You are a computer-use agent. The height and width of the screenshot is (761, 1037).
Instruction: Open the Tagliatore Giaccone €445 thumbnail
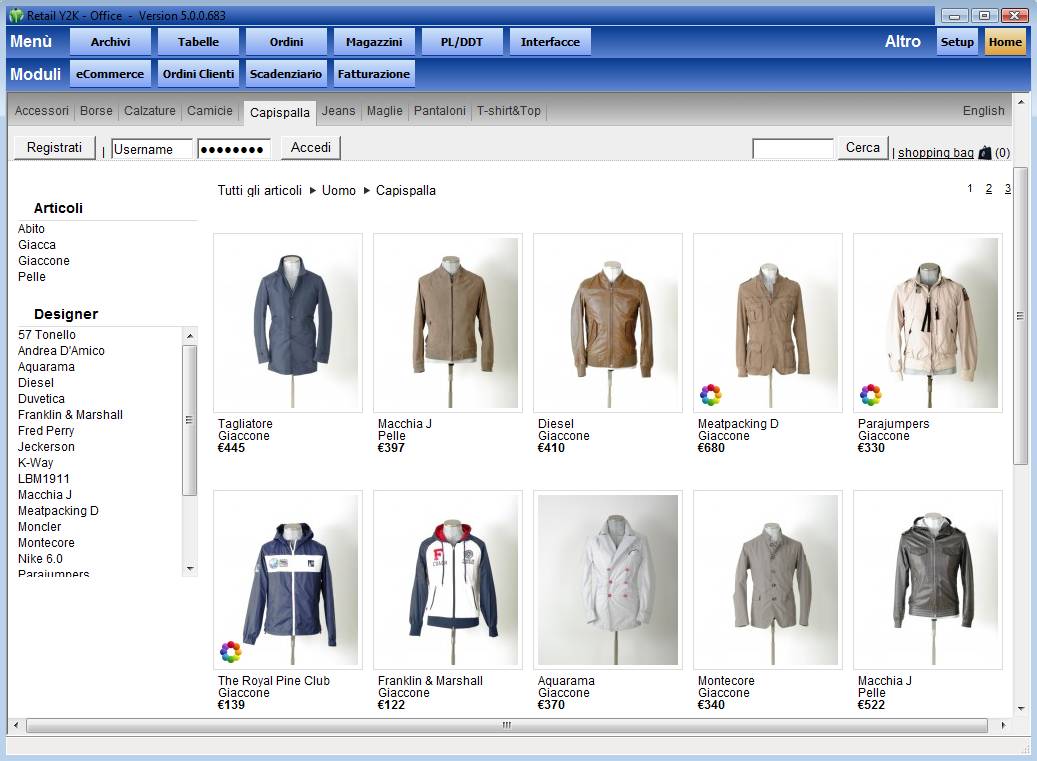(x=288, y=323)
